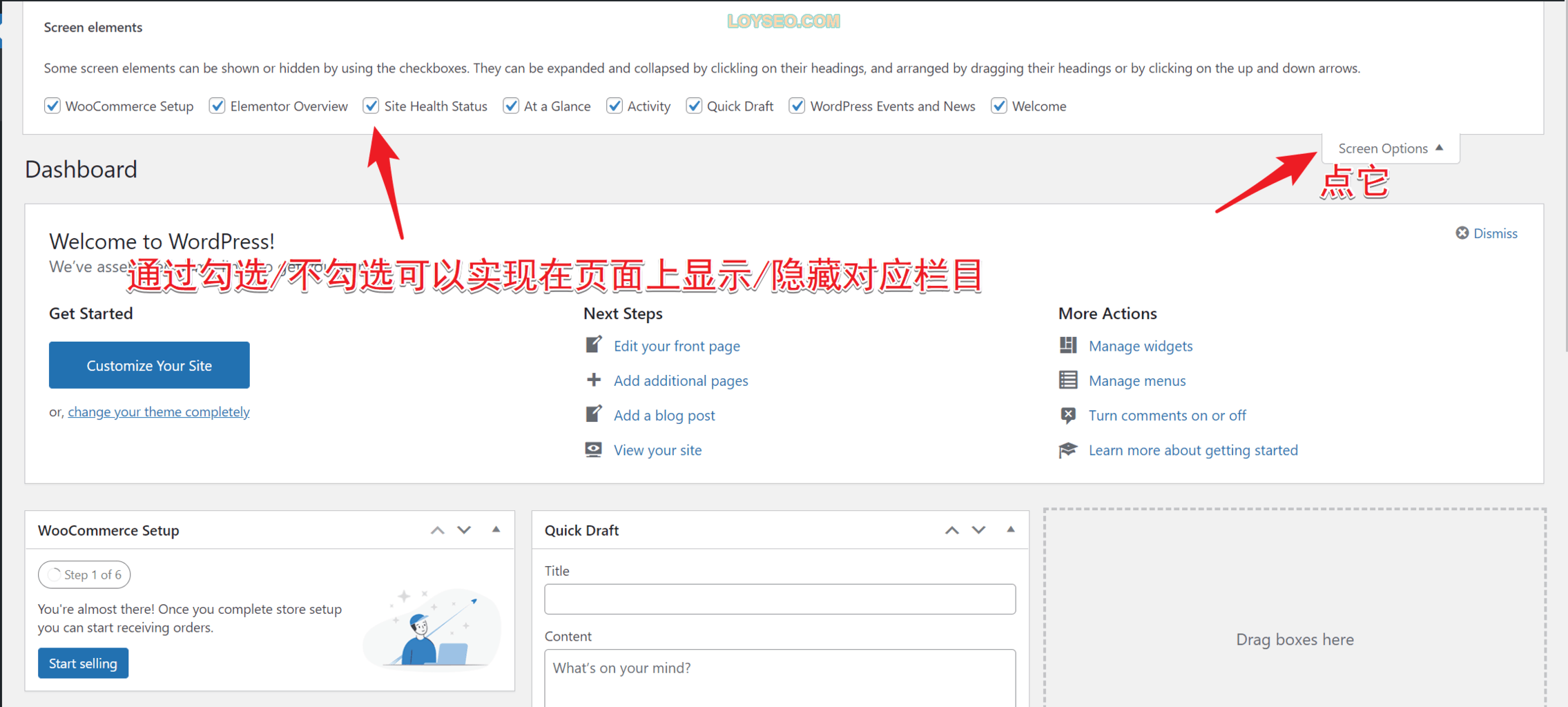Image resolution: width=1568 pixels, height=707 pixels.
Task: Toggle Elementor Overview checkbox
Action: coord(217,106)
